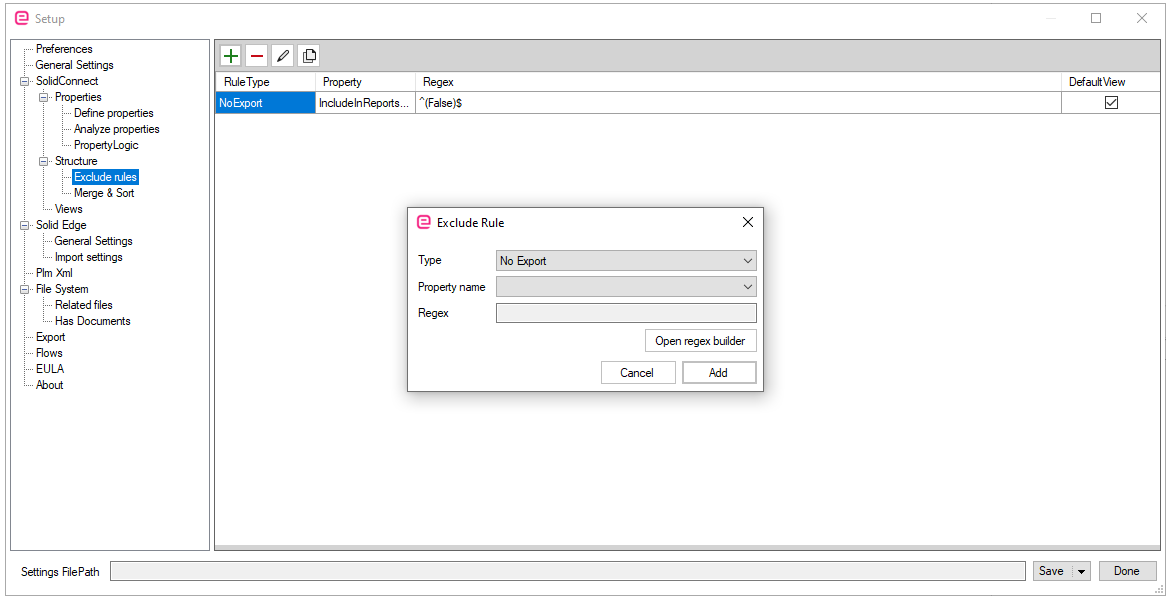Click into the Regex input field
The height and width of the screenshot is (601, 1171).
click(626, 313)
